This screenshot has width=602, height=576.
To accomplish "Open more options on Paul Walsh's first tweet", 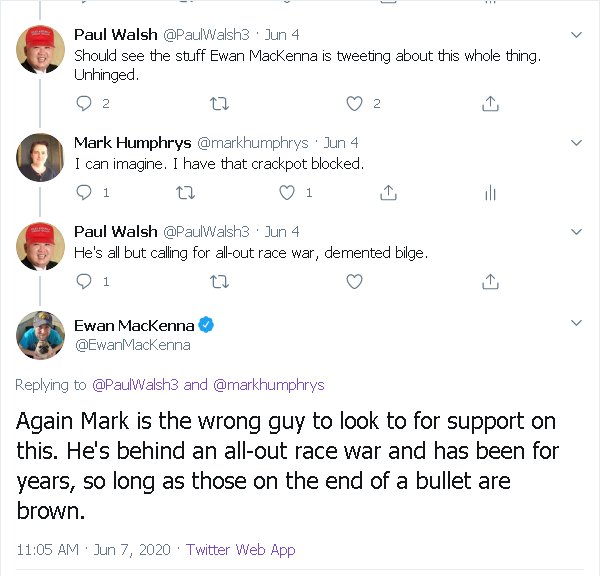I will [576, 35].
